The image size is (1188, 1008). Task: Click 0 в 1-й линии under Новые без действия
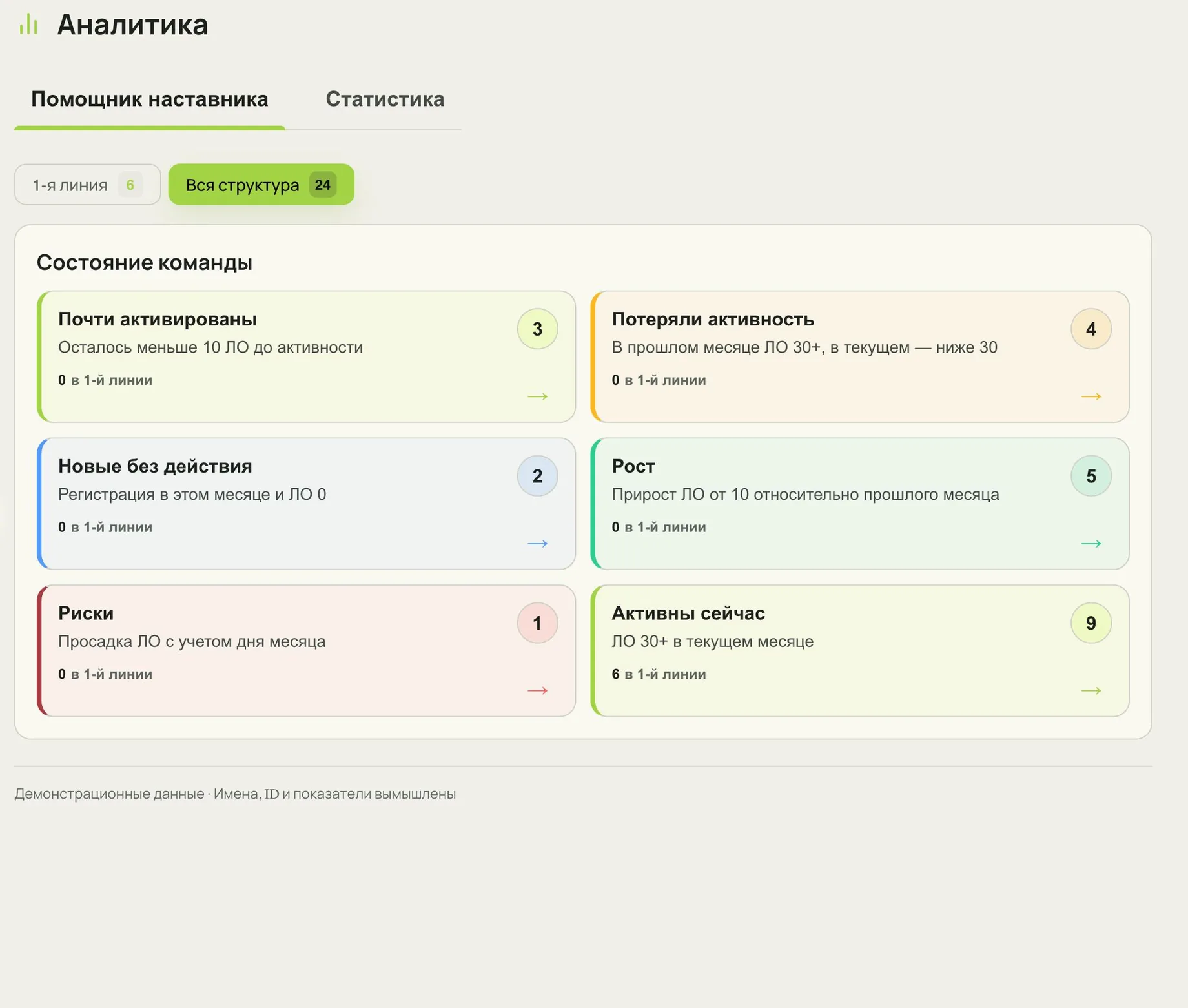[105, 527]
